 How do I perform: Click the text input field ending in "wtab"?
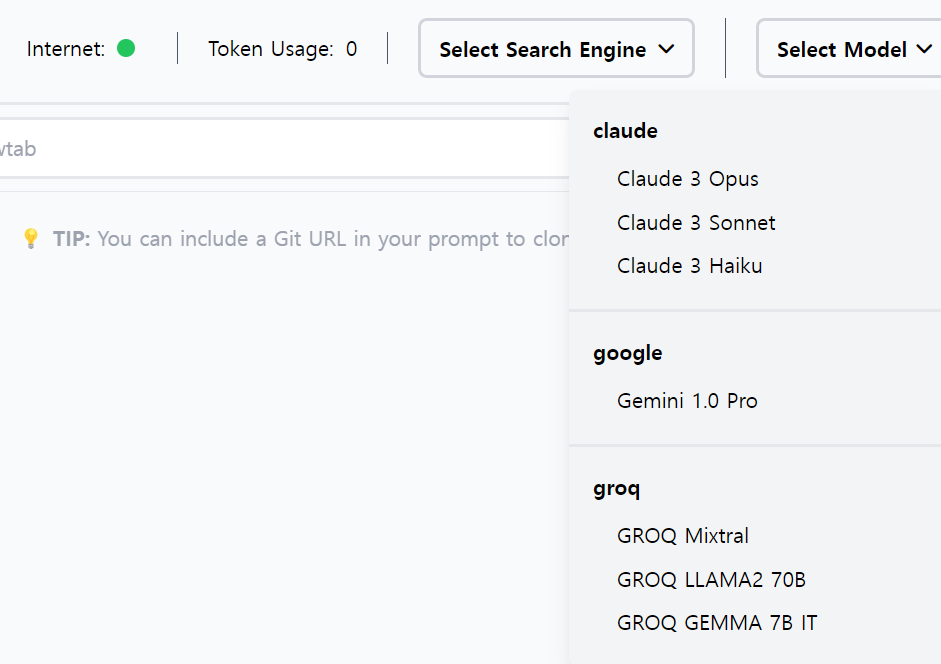point(280,149)
